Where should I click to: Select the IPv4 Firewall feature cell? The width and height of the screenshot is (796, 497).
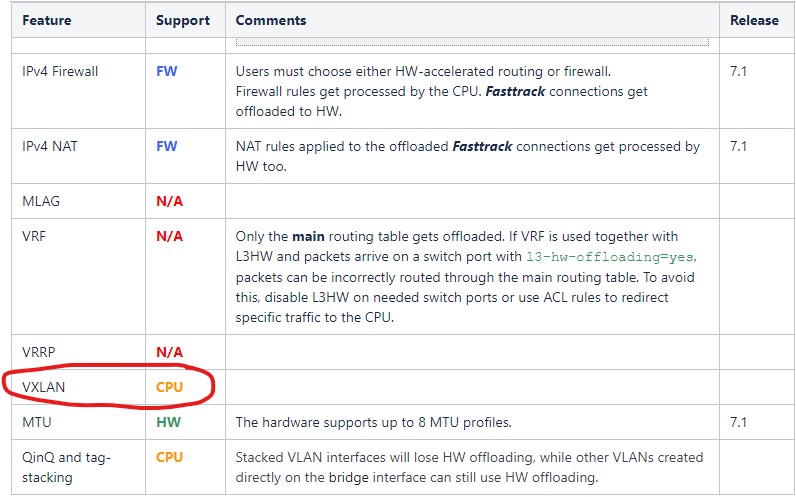tap(60, 72)
